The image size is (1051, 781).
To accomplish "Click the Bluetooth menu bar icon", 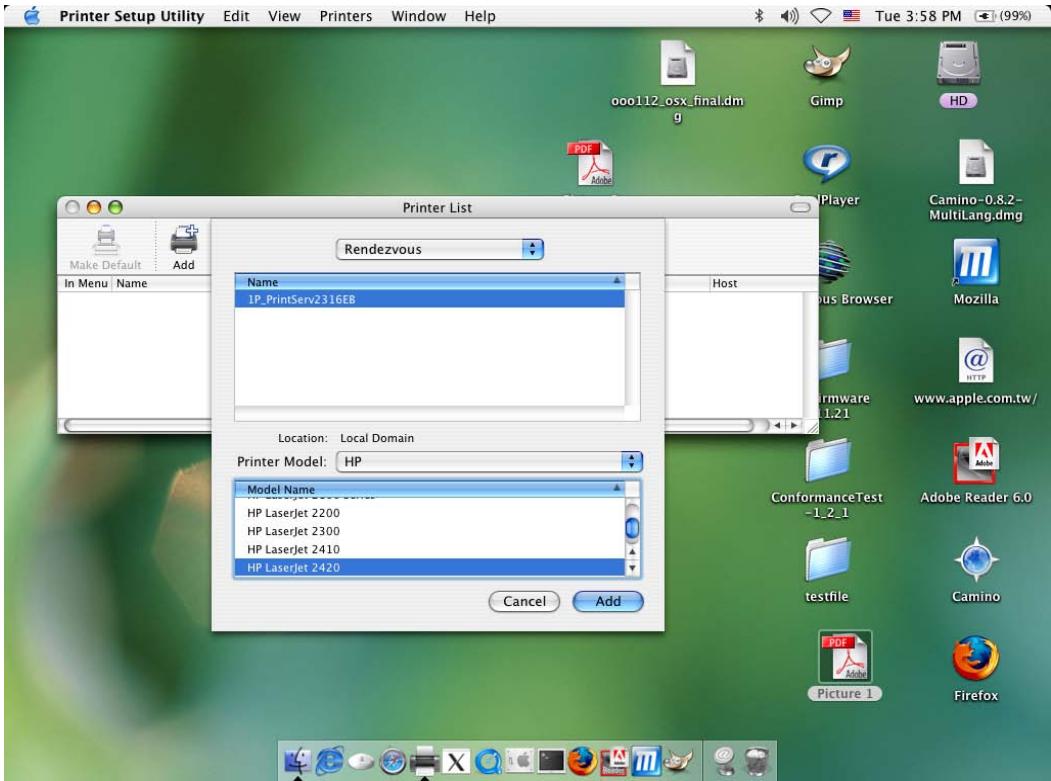I will pos(759,15).
